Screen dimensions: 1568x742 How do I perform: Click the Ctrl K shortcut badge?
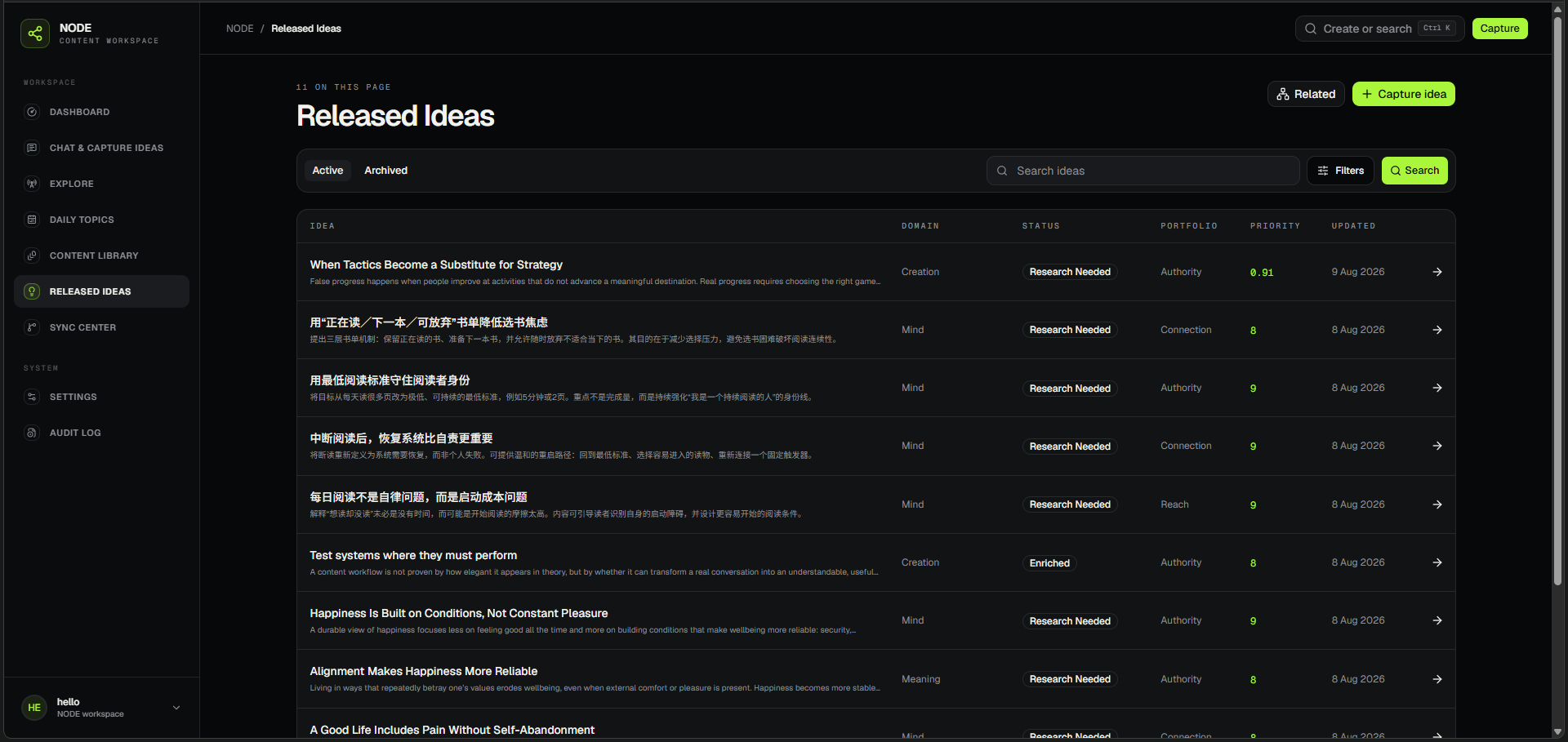click(1437, 28)
